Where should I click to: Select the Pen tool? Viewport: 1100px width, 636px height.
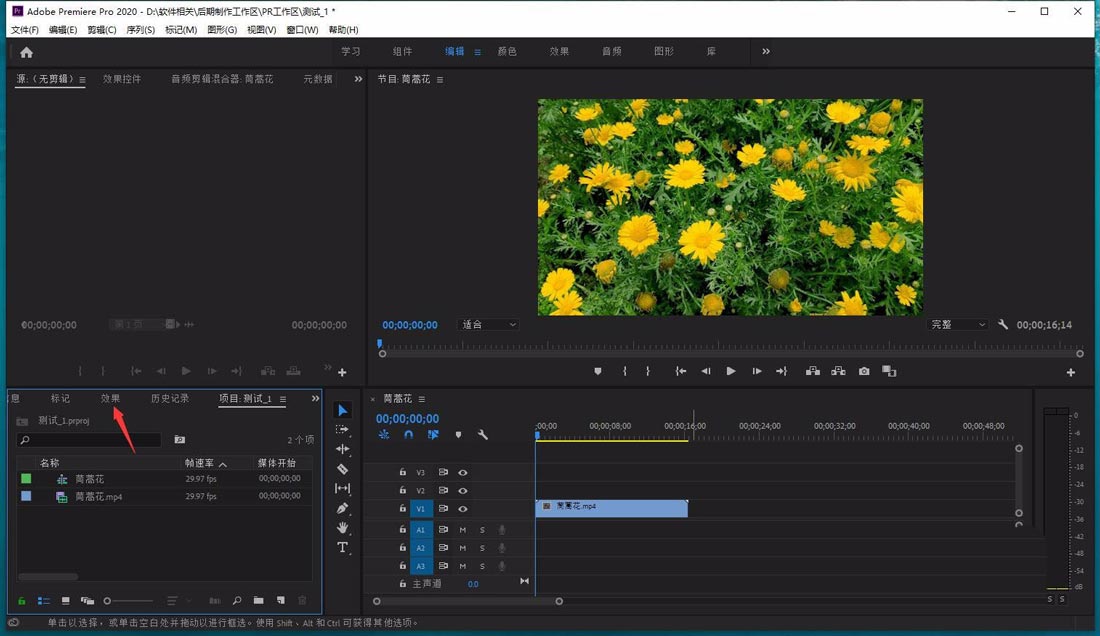click(343, 508)
